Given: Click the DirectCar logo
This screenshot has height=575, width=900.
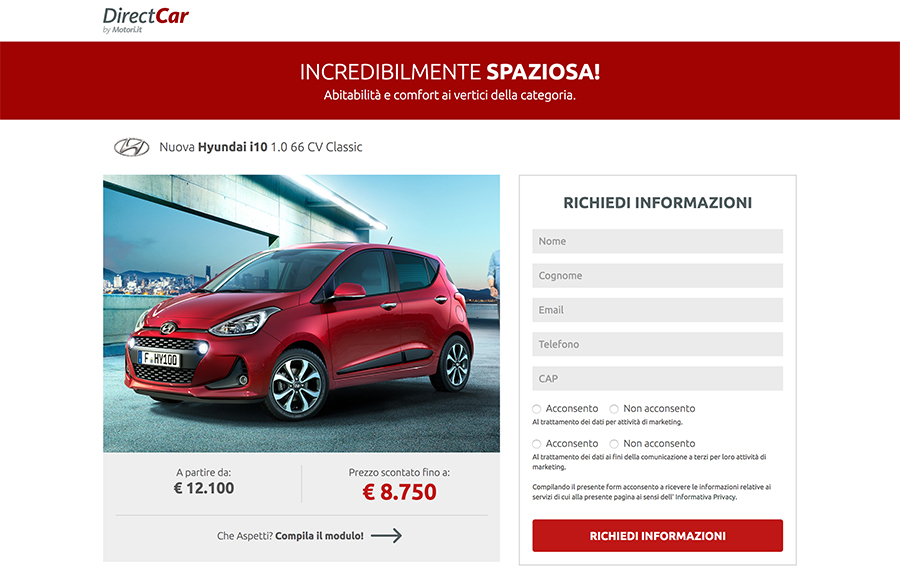Looking at the screenshot, I should click(146, 20).
